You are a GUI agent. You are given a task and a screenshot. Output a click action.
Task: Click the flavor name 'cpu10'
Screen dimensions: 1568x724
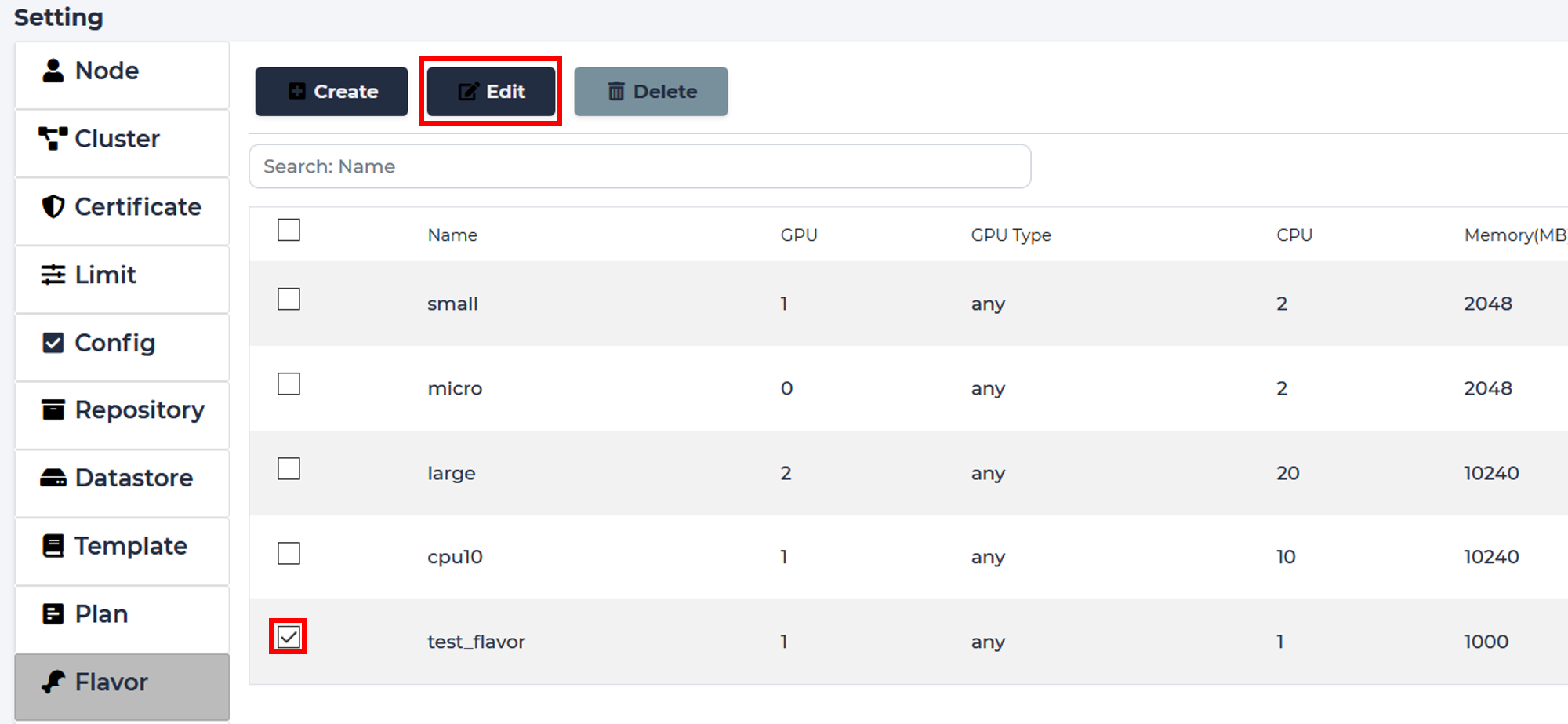(455, 557)
